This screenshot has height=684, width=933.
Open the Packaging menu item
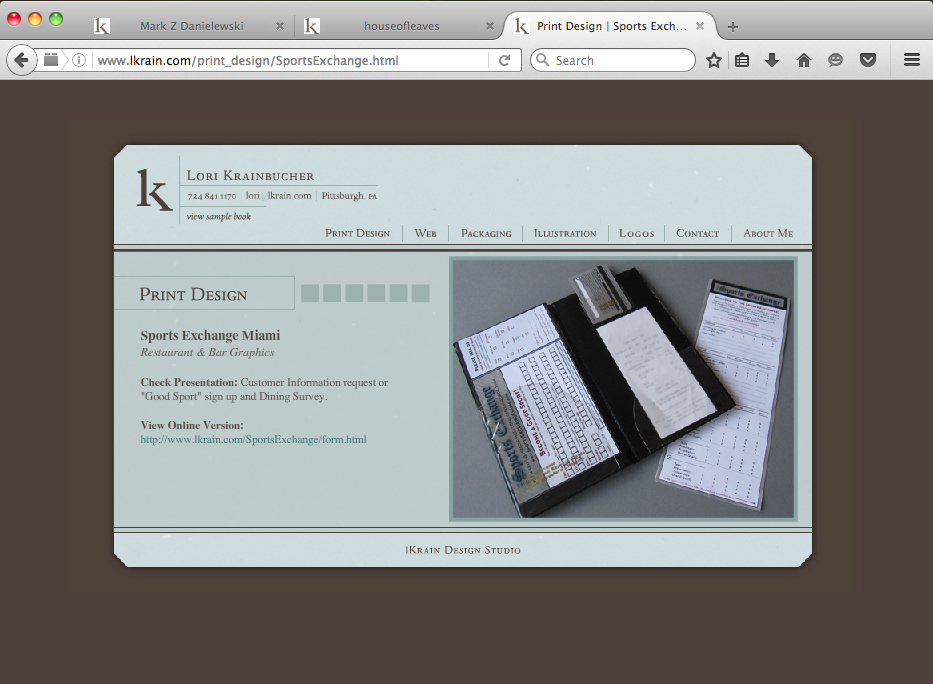pyautogui.click(x=486, y=233)
